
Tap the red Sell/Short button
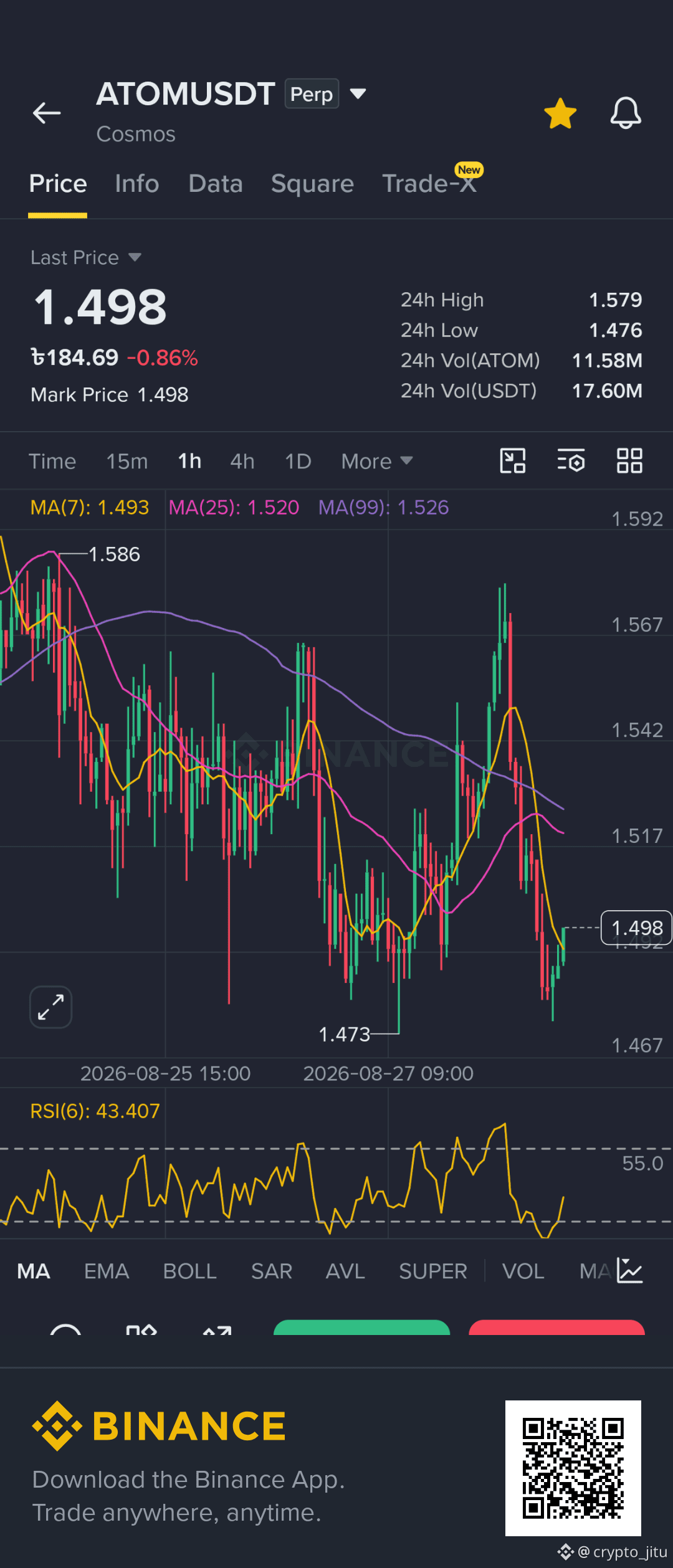click(x=556, y=1327)
